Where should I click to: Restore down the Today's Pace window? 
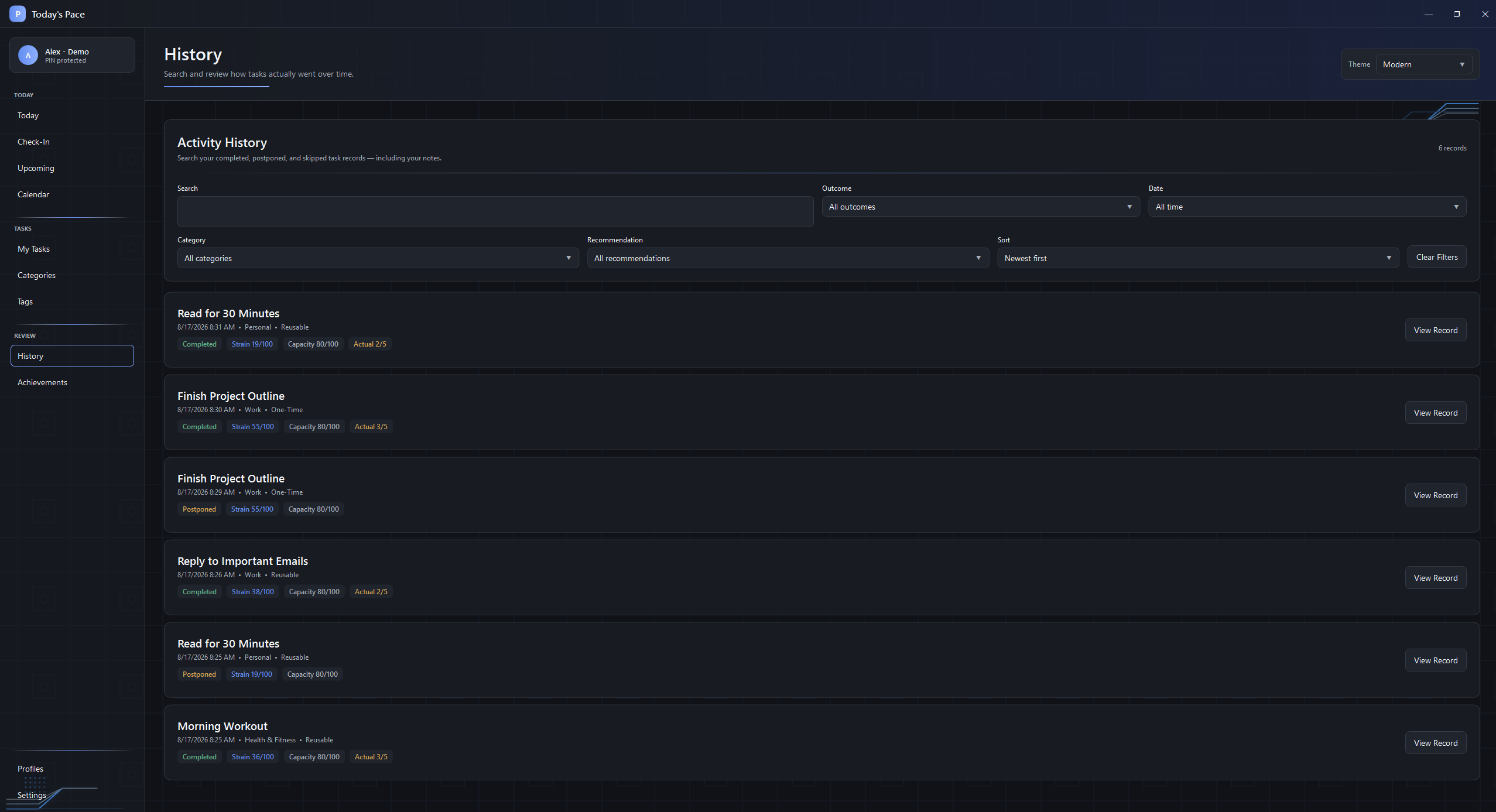[1457, 14]
